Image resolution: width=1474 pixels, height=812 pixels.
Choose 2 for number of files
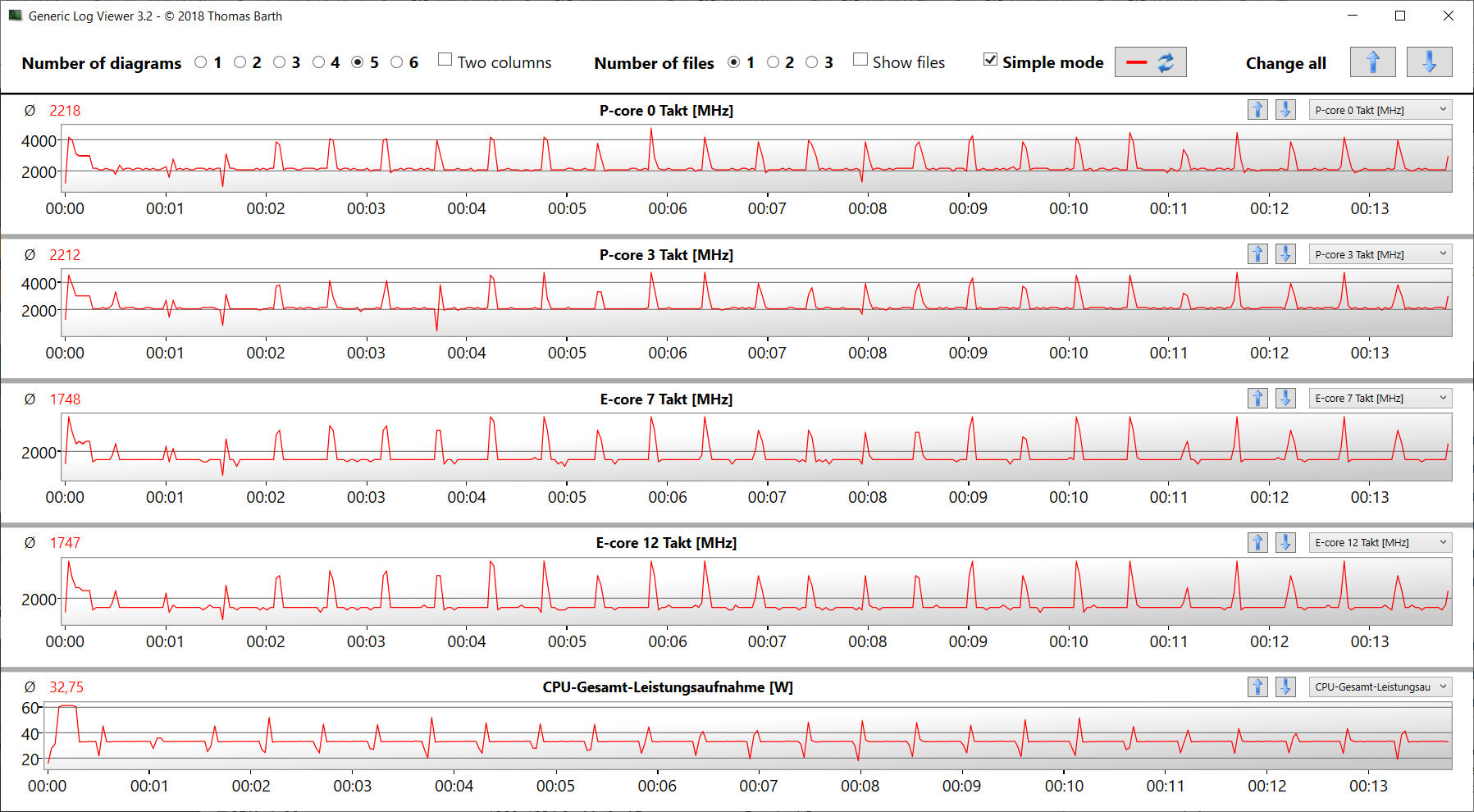[x=773, y=62]
